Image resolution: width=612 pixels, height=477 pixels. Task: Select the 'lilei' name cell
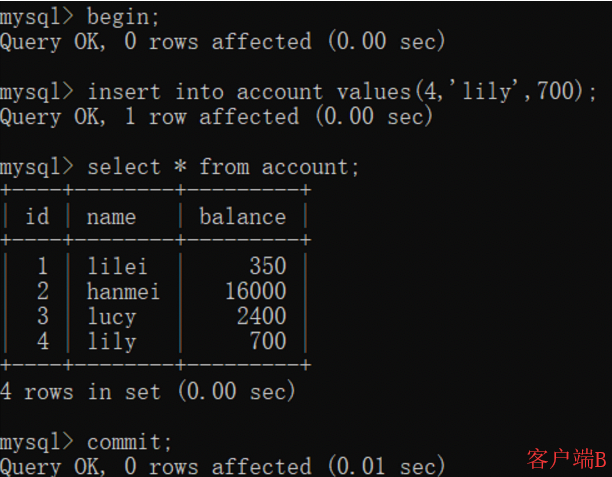pyautogui.click(x=117, y=266)
